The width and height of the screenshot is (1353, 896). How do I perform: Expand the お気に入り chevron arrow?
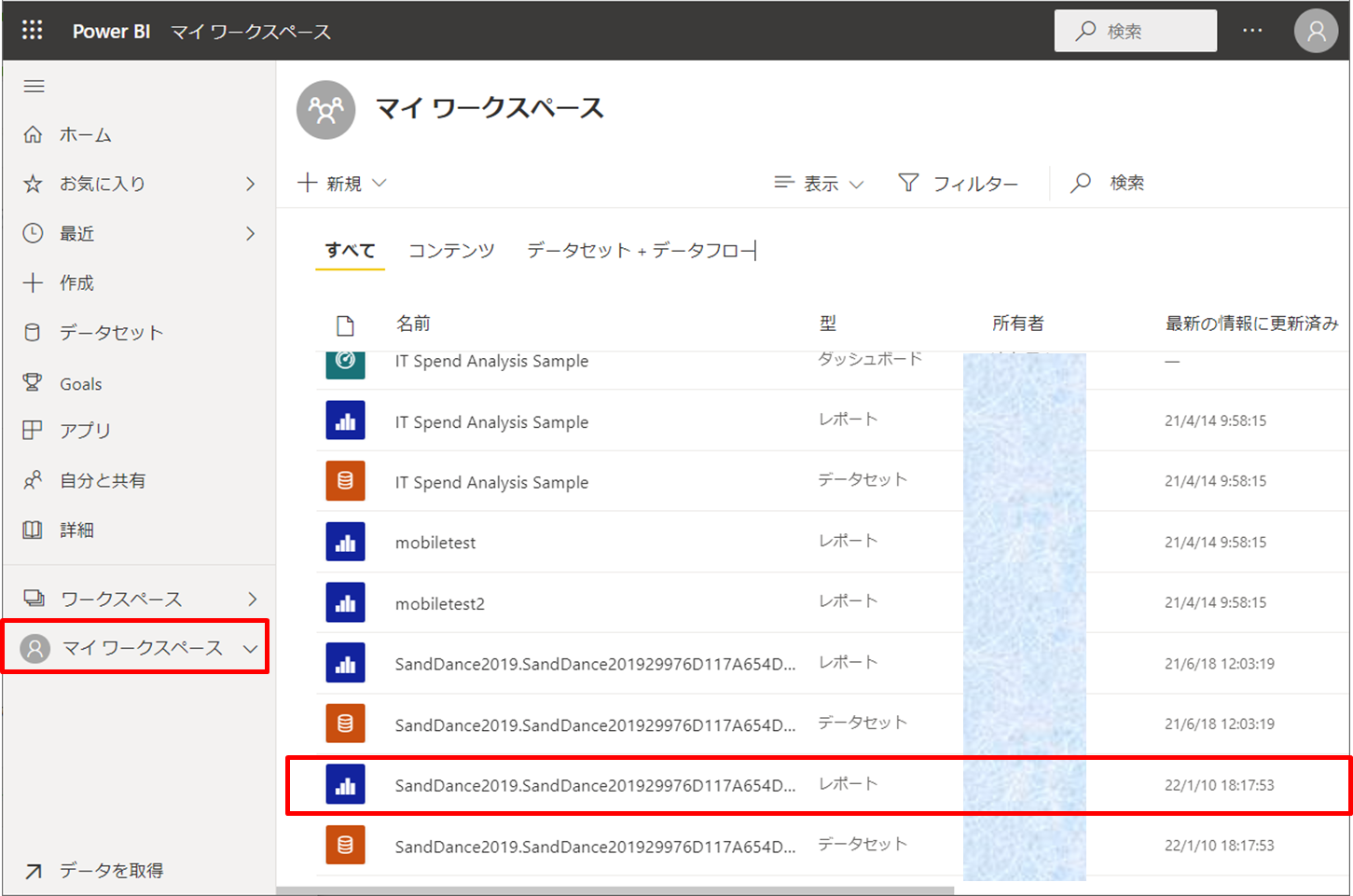click(x=250, y=184)
